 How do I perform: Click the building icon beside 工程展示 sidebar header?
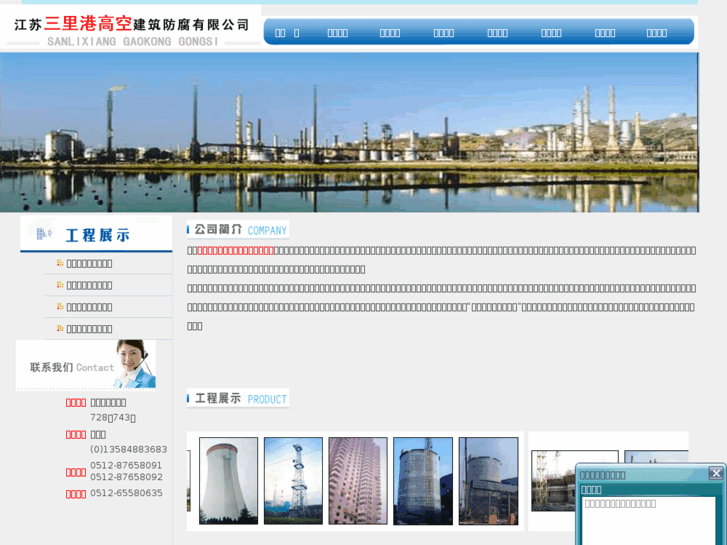click(44, 235)
